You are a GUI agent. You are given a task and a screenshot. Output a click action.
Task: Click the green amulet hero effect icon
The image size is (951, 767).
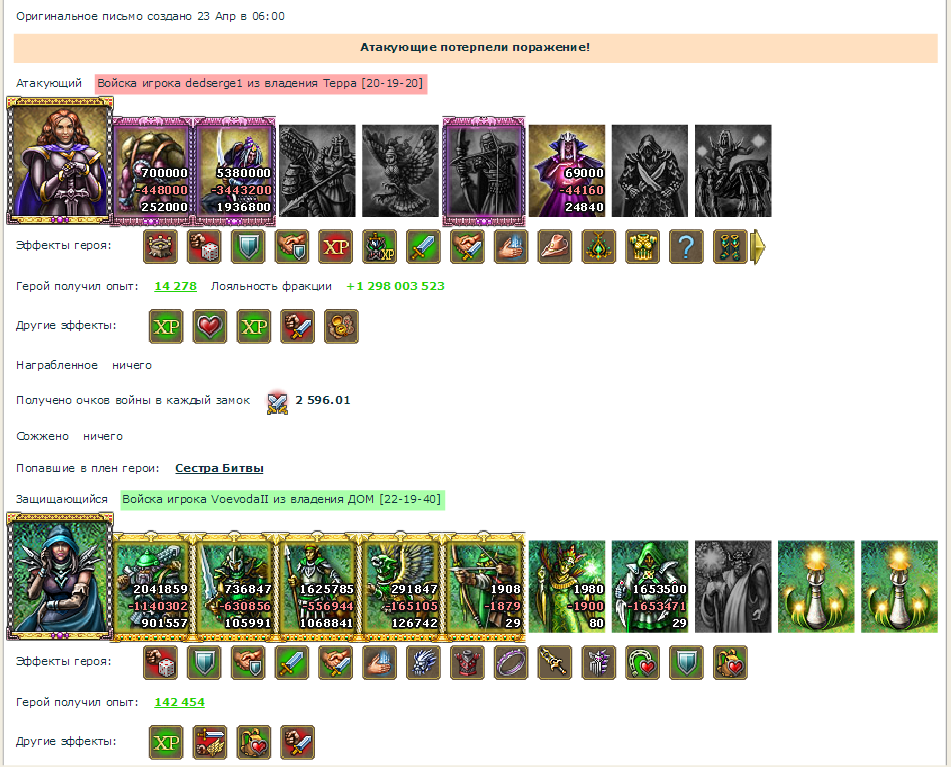click(599, 247)
